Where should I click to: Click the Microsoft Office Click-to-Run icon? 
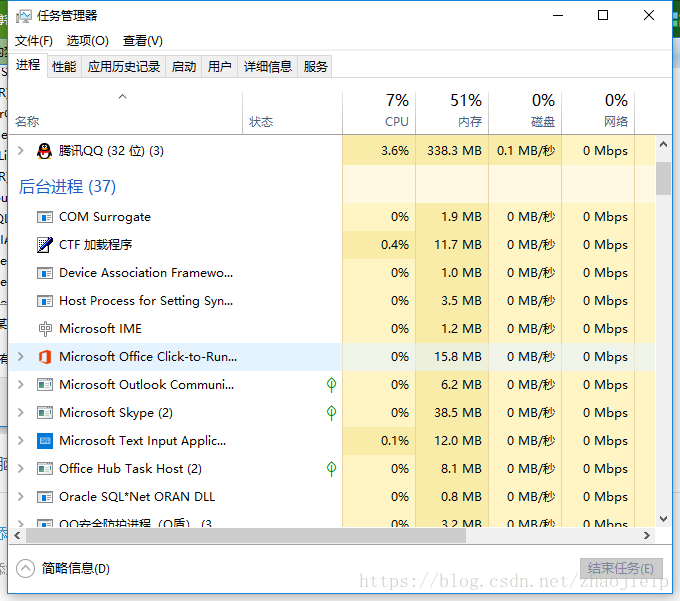[x=45, y=357]
